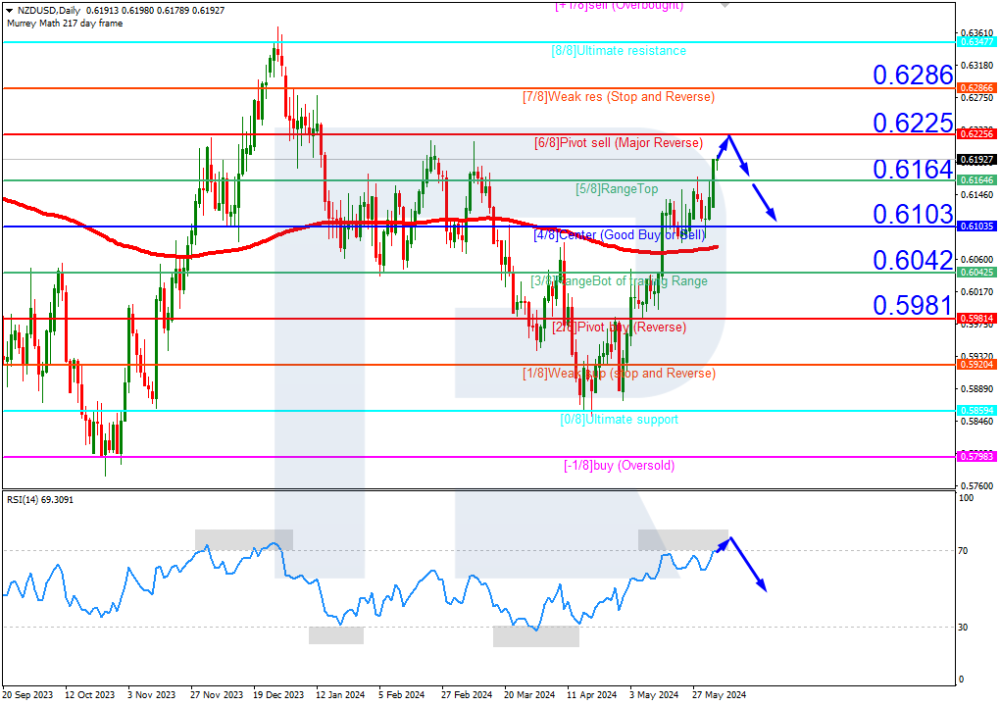Select the [0/8] Ultimate support label
This screenshot has width=1000, height=706.
(618, 419)
